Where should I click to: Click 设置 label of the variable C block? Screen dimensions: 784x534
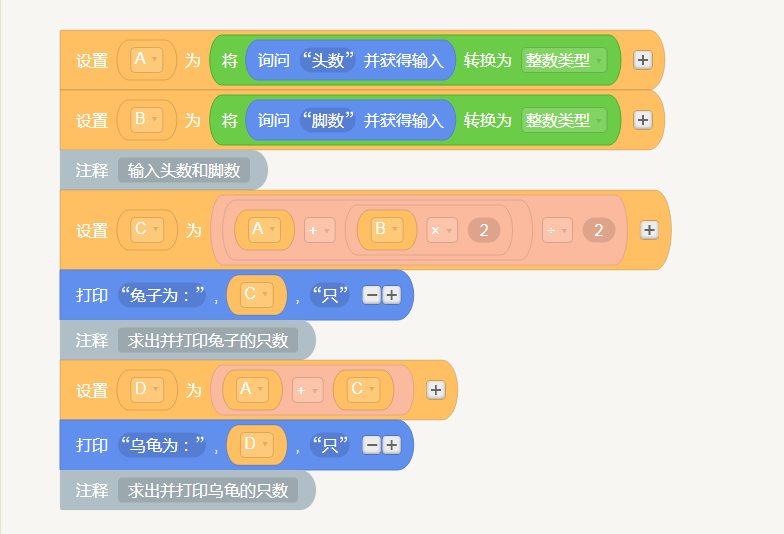click(92, 230)
